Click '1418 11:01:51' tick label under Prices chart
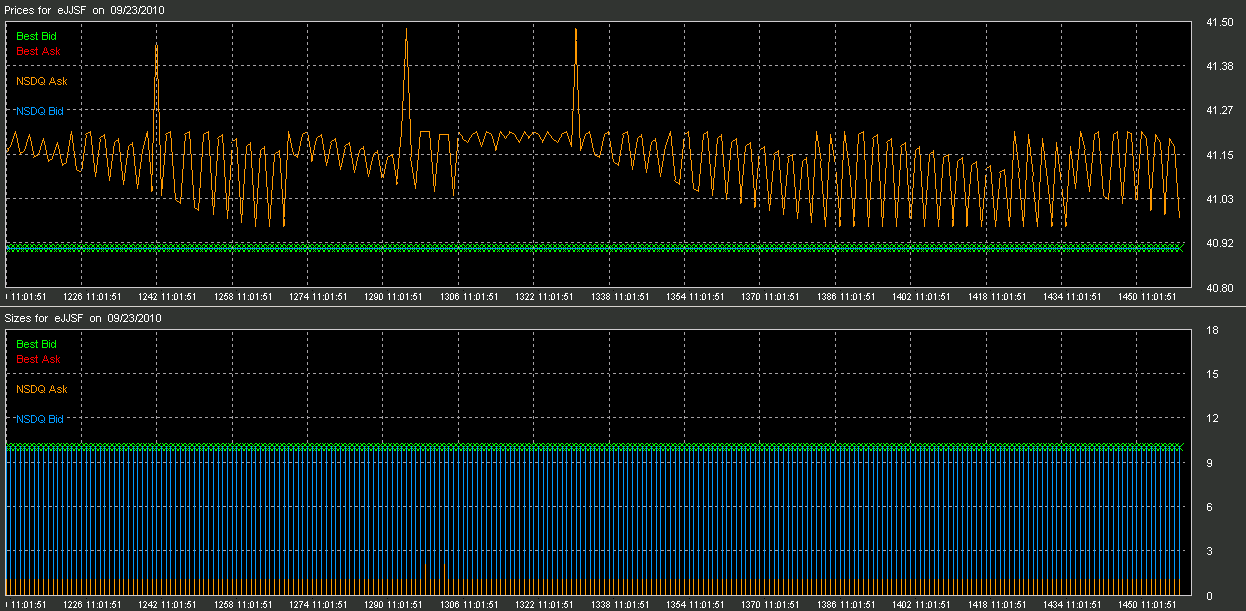The width and height of the screenshot is (1246, 611). pyautogui.click(x=997, y=297)
